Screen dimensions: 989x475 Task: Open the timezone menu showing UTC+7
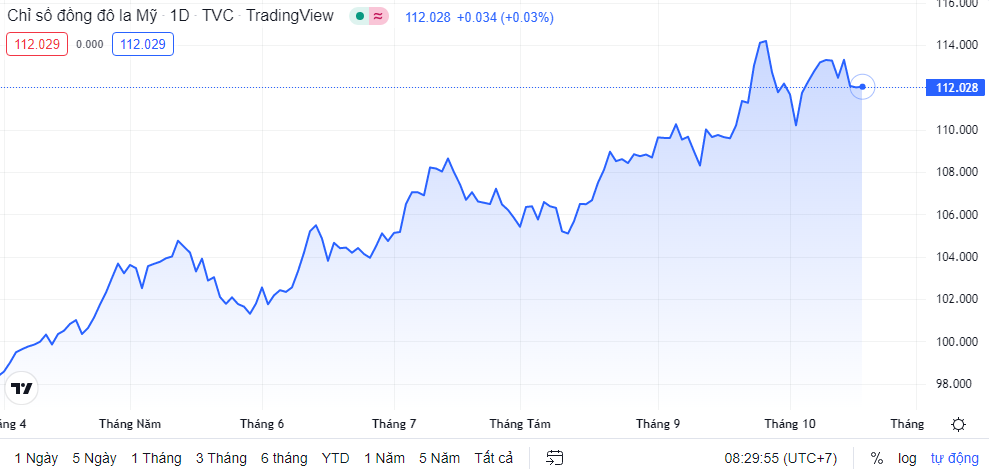tap(780, 458)
